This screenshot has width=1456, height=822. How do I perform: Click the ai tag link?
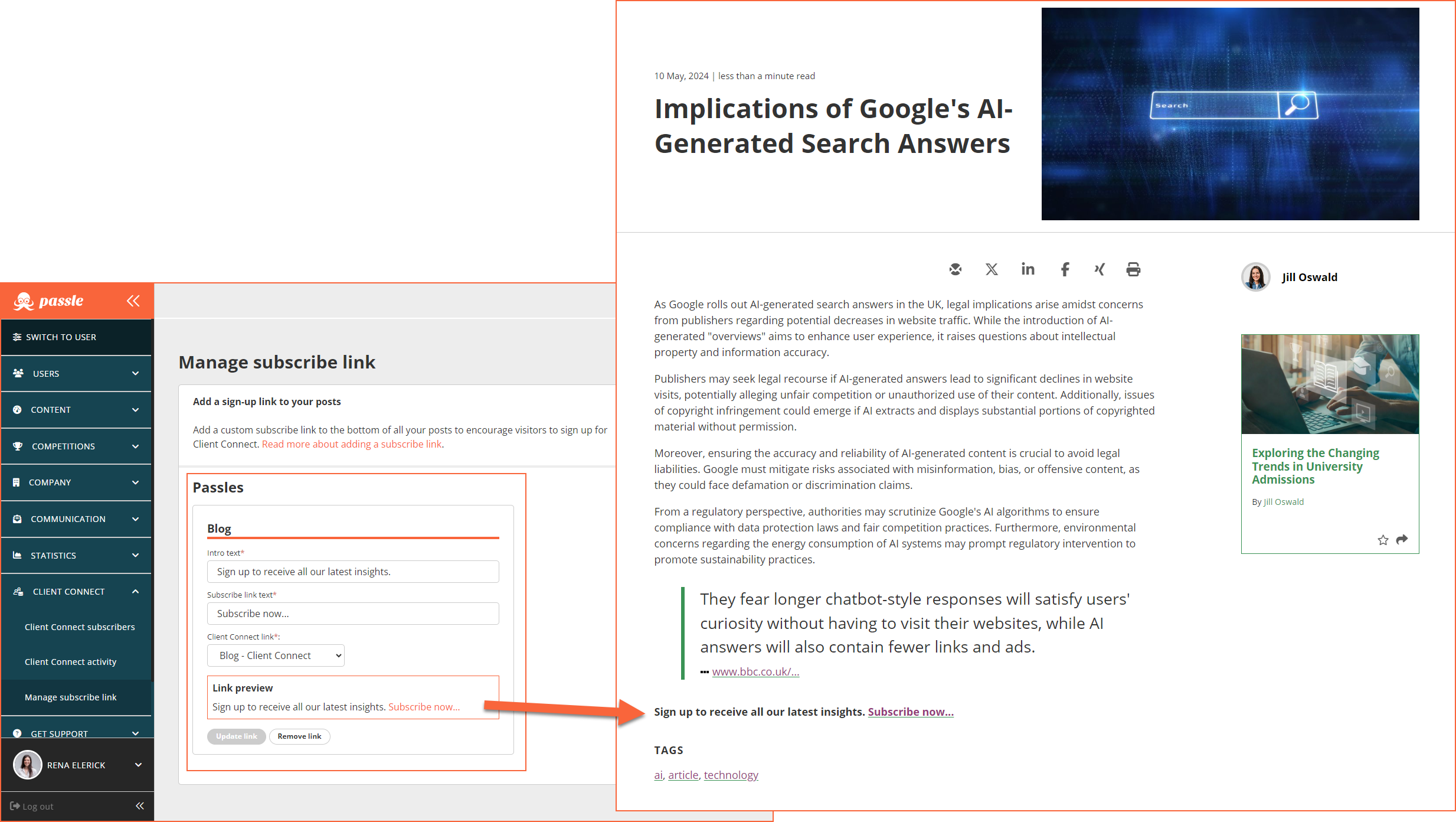coord(658,775)
